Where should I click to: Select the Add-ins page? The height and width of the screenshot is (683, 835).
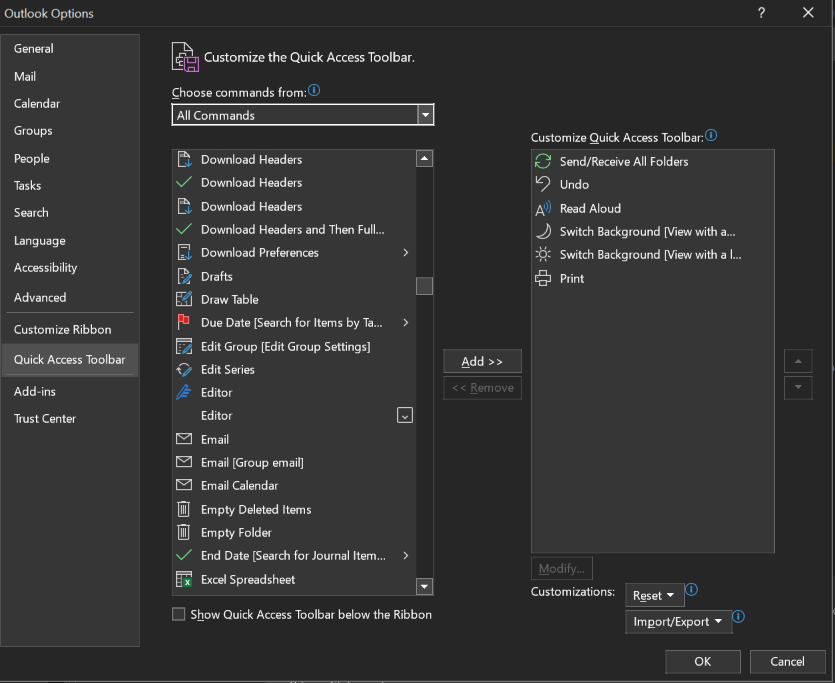tap(35, 391)
